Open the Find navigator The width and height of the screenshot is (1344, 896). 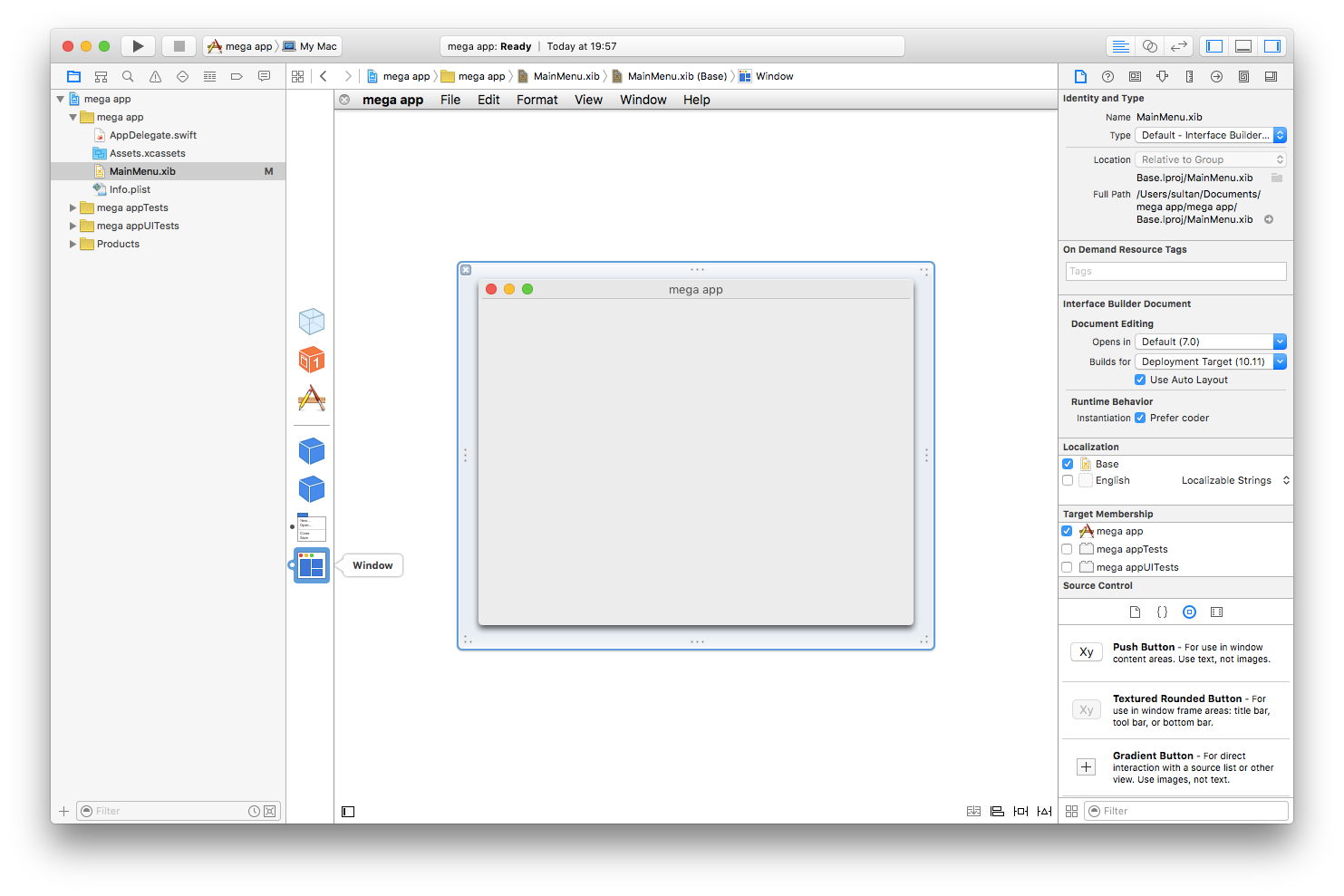click(128, 76)
